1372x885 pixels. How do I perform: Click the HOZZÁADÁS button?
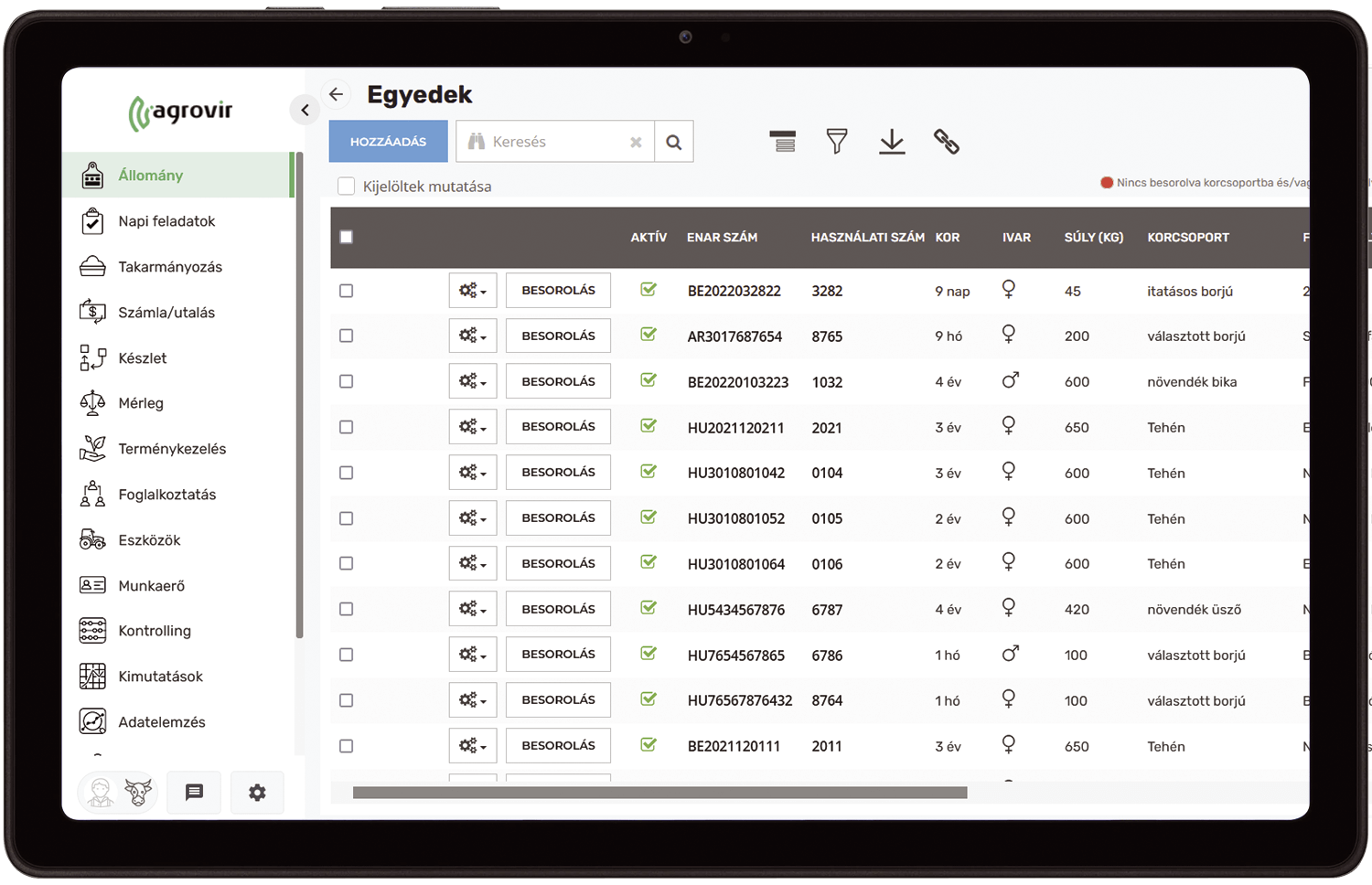pyautogui.click(x=388, y=142)
